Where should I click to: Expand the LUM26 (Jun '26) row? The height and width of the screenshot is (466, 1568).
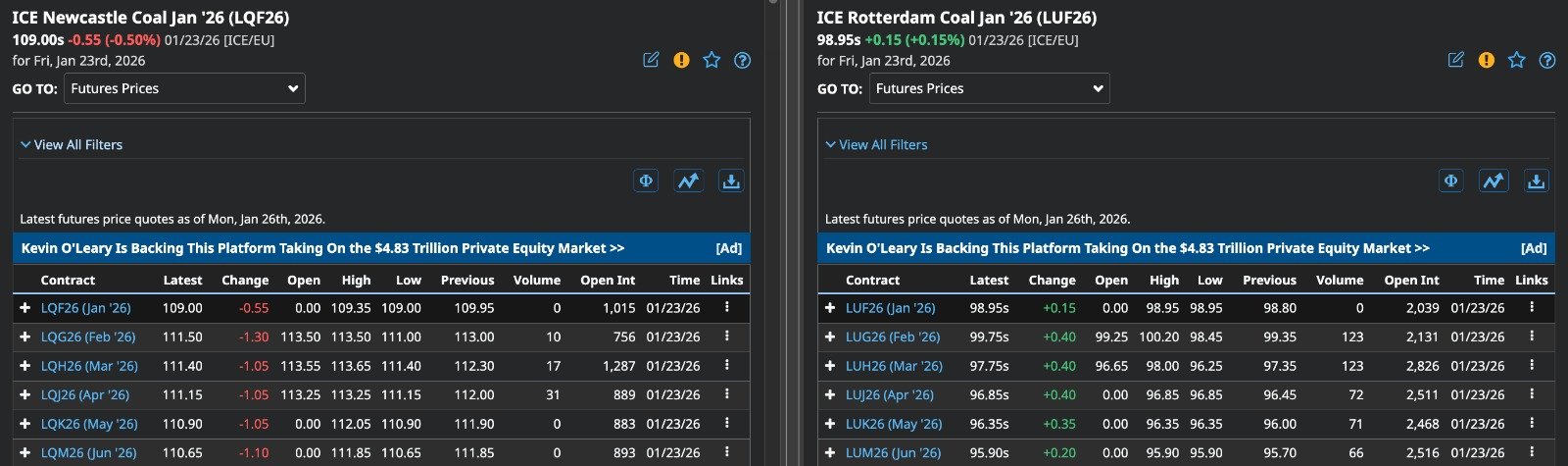[830, 453]
